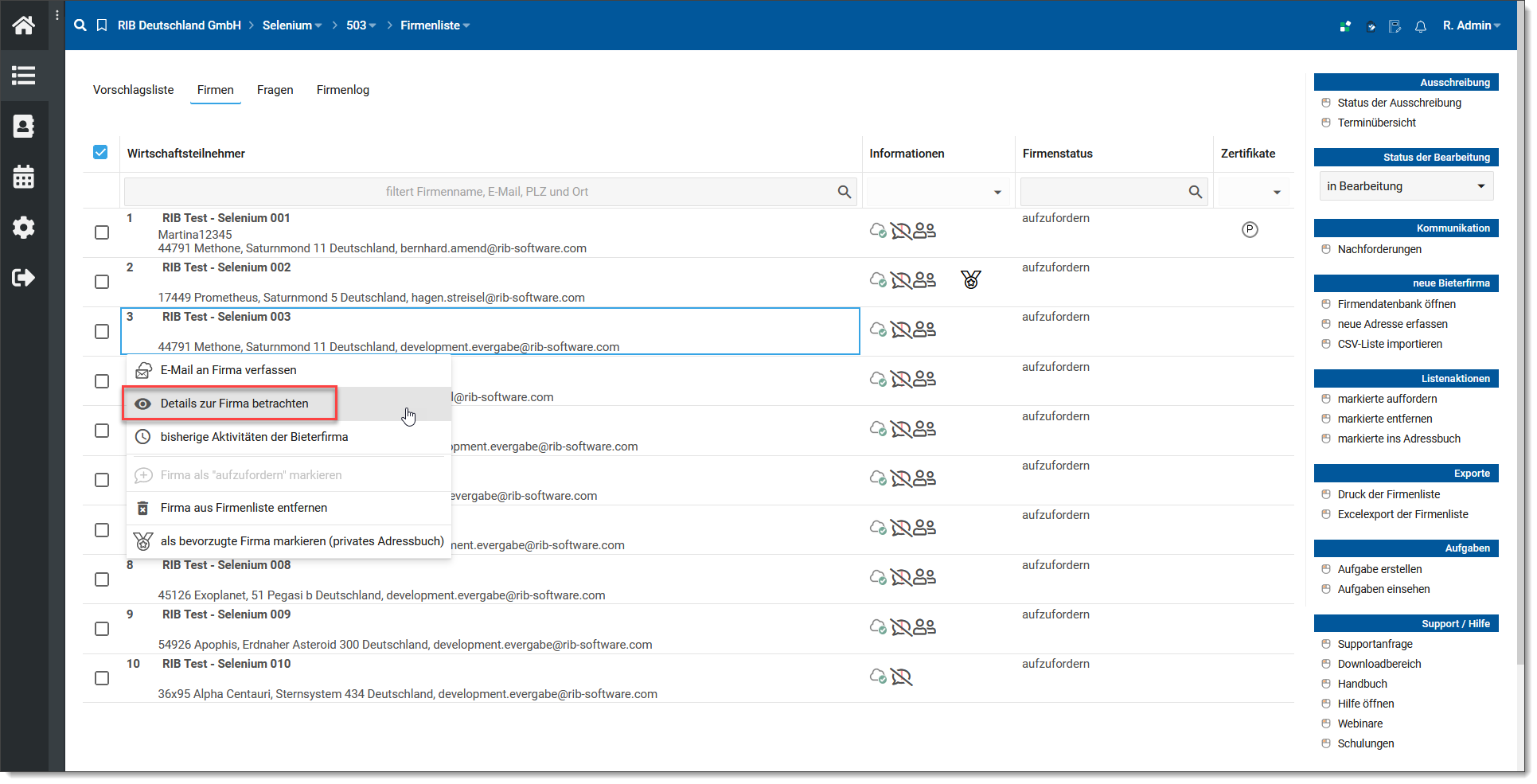Choose 'Firma aus Firmenliste entfernen'
Viewport: 1537px width, 784px height.
tap(289, 508)
